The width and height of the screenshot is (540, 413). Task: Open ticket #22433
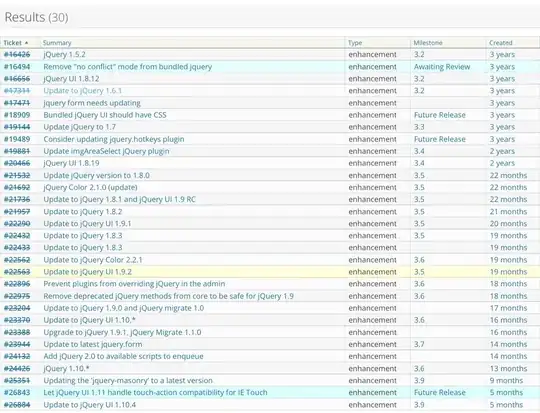coord(17,248)
